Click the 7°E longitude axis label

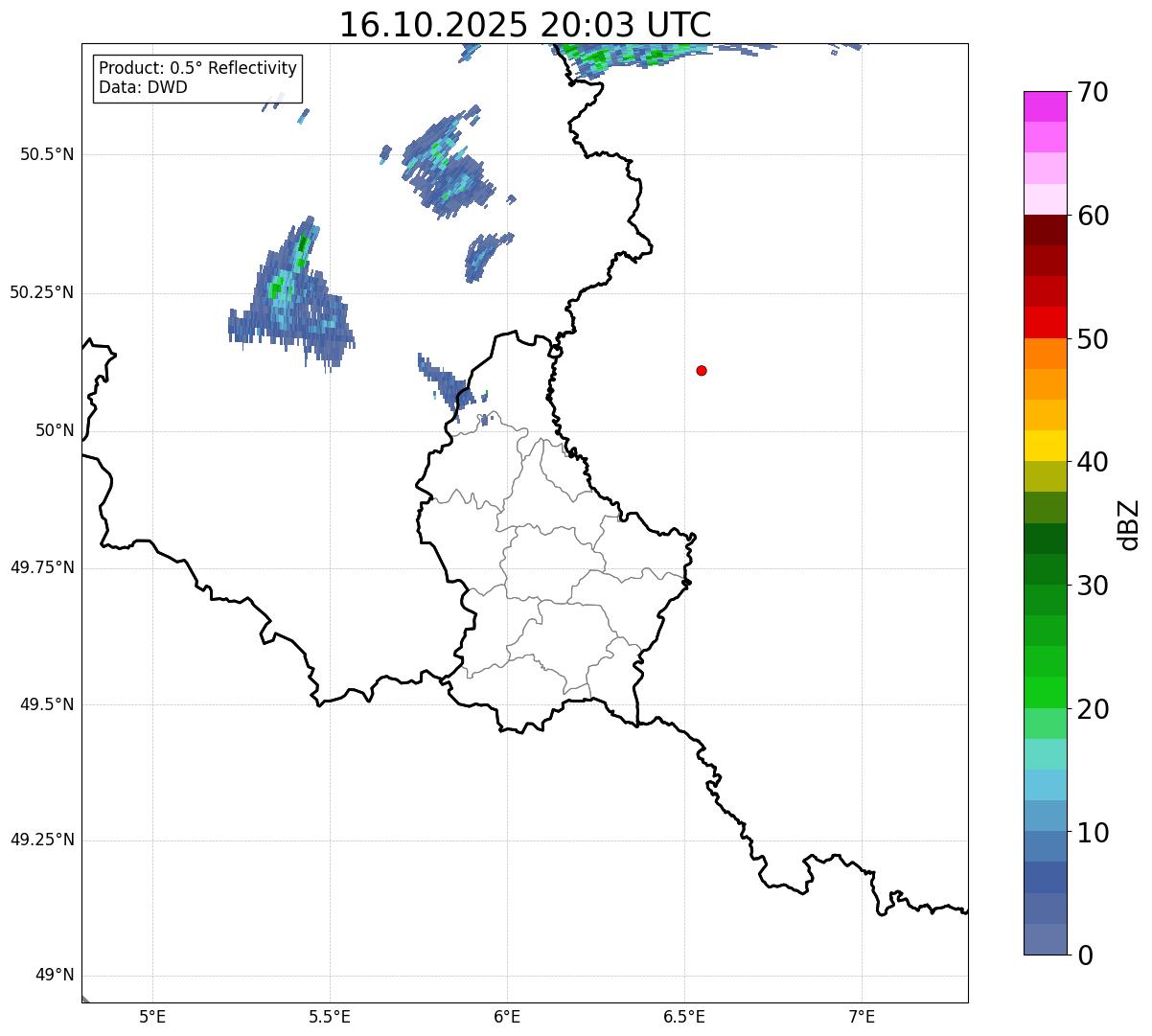pos(862,1016)
